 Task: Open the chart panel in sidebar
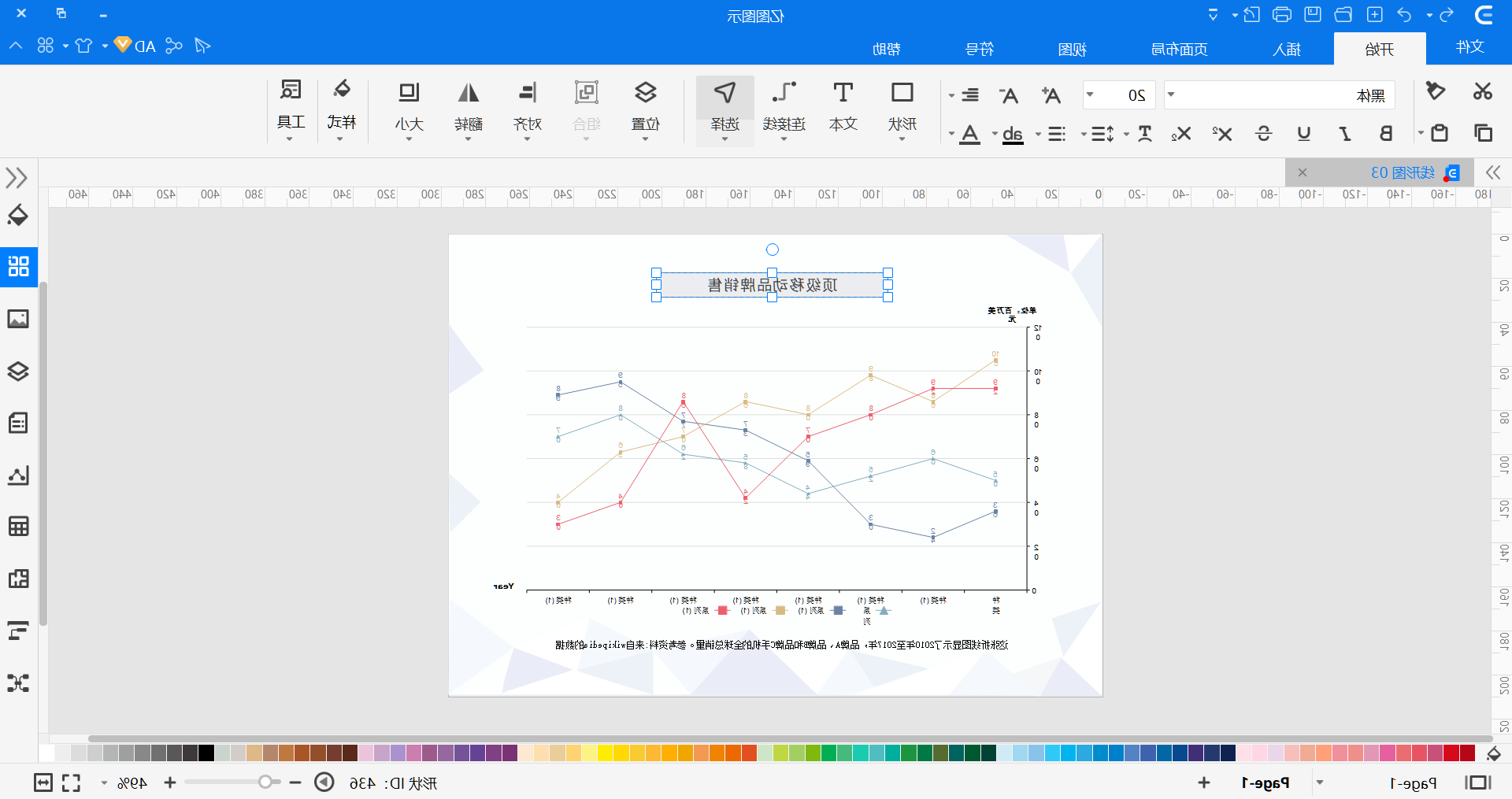click(x=18, y=475)
